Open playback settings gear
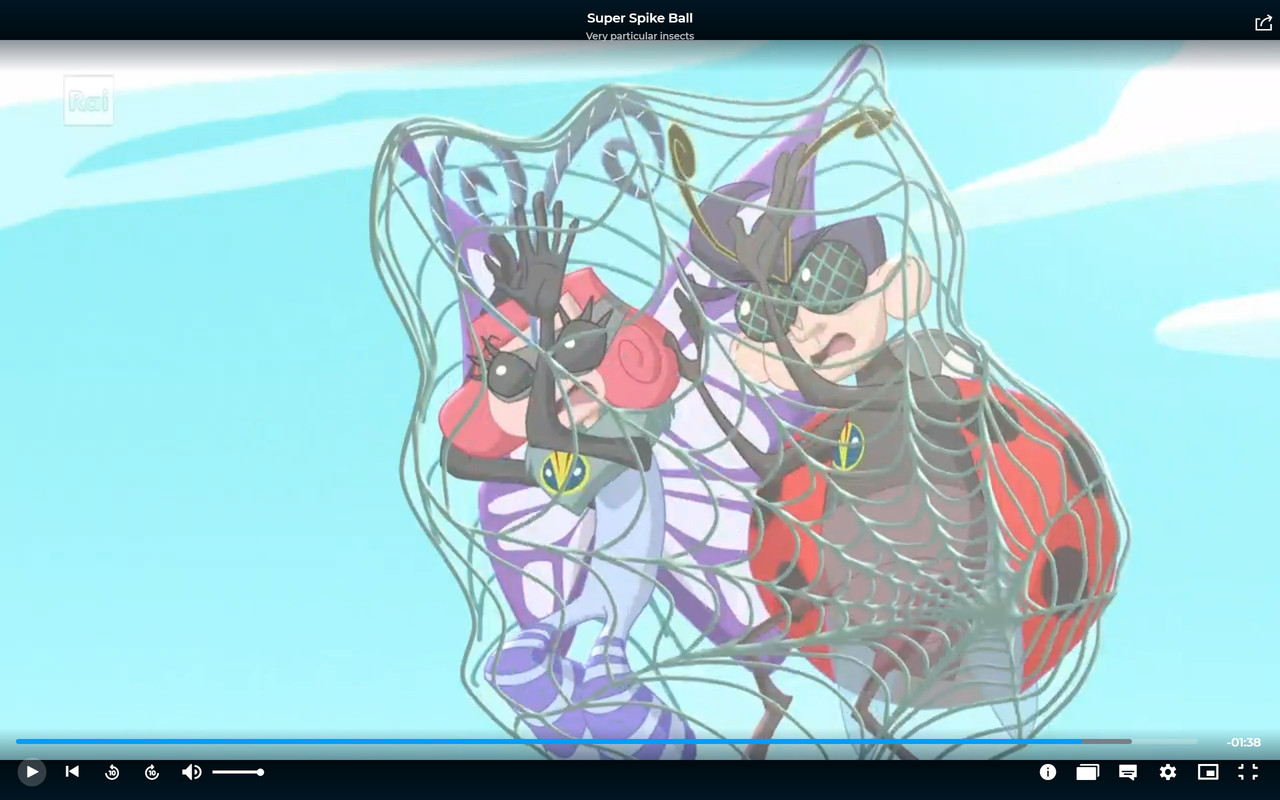 tap(1168, 772)
